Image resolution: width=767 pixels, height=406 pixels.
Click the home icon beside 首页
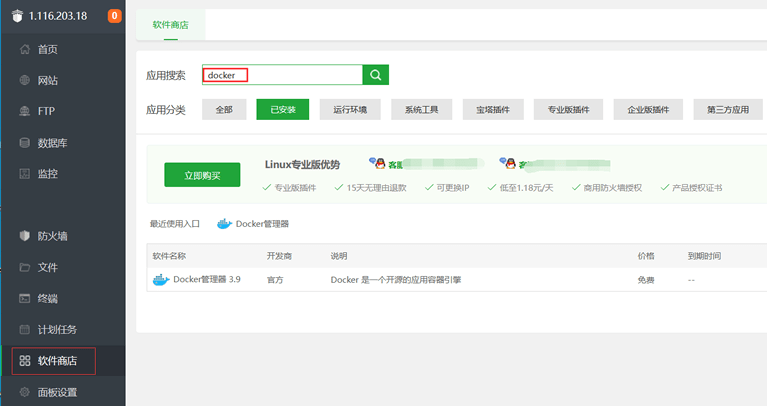(24, 49)
